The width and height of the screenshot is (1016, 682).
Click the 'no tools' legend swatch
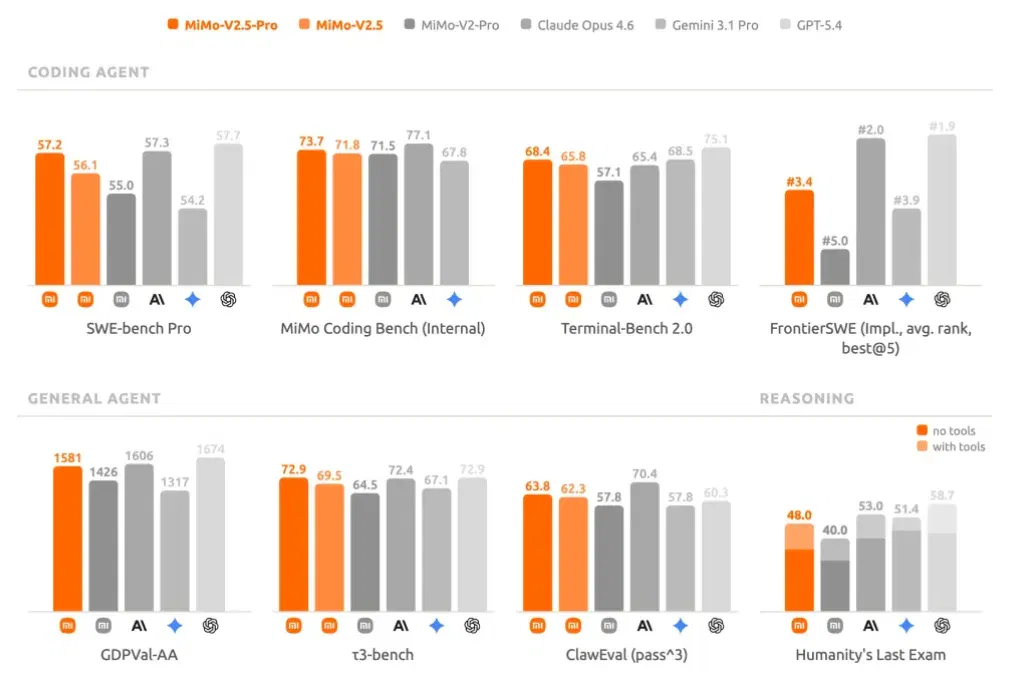(x=922, y=430)
